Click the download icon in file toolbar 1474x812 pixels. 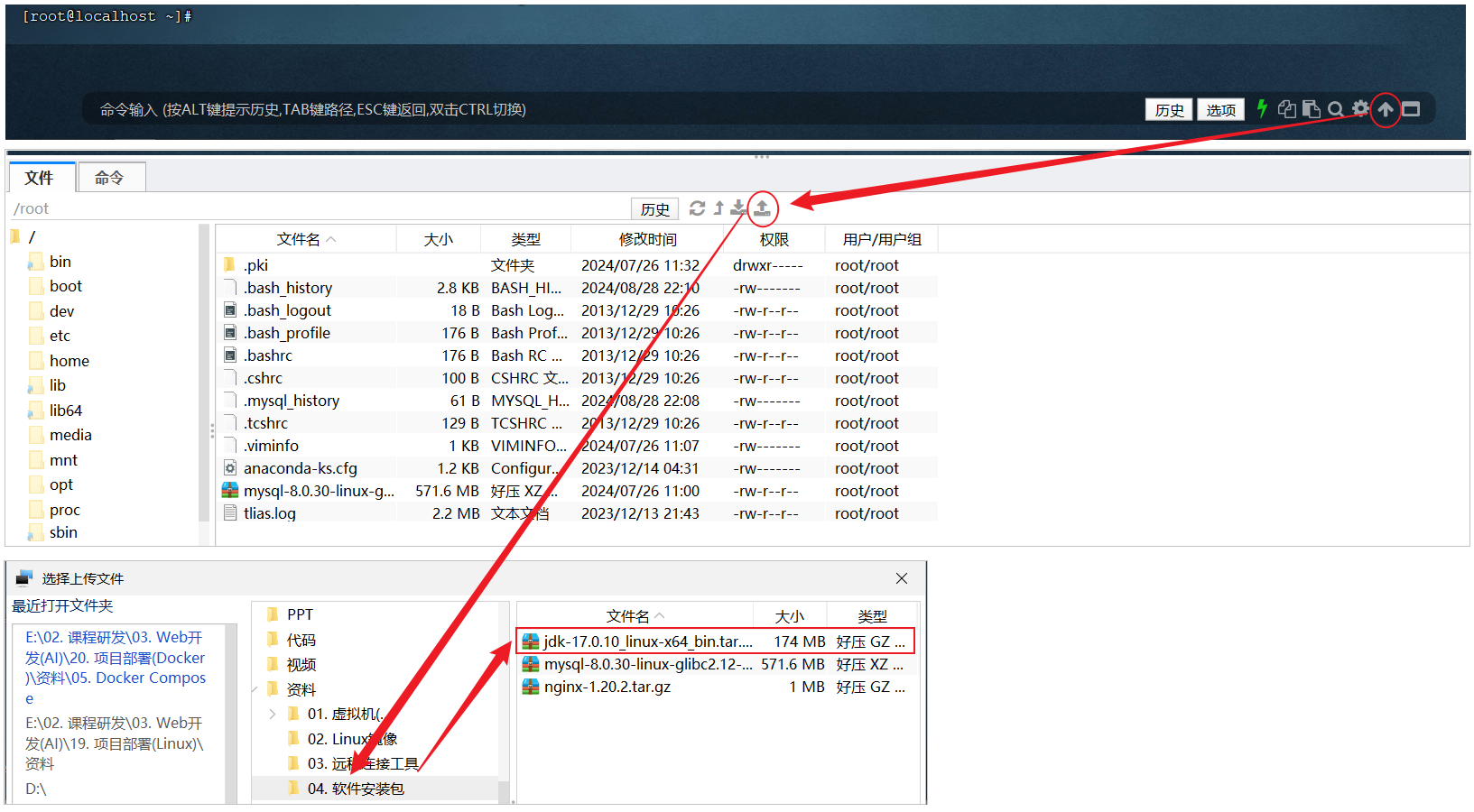click(x=738, y=208)
